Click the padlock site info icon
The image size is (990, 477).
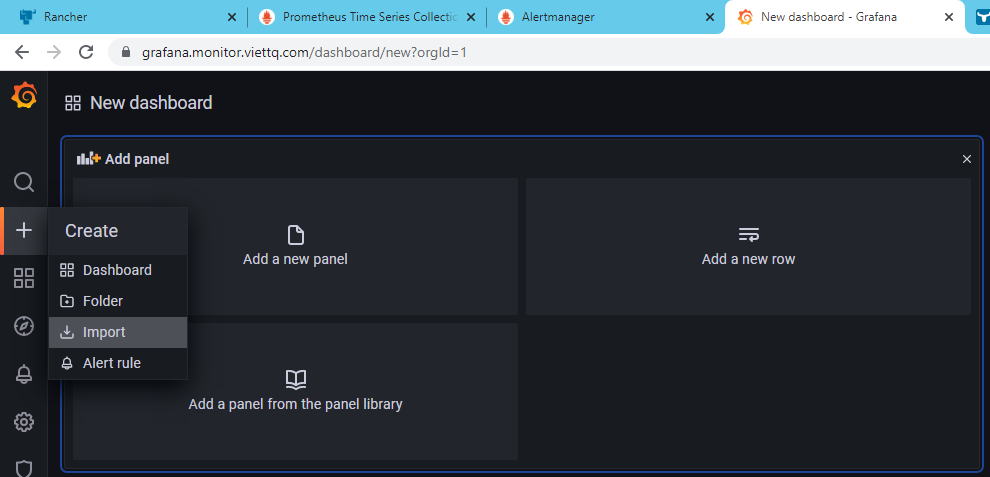point(126,52)
